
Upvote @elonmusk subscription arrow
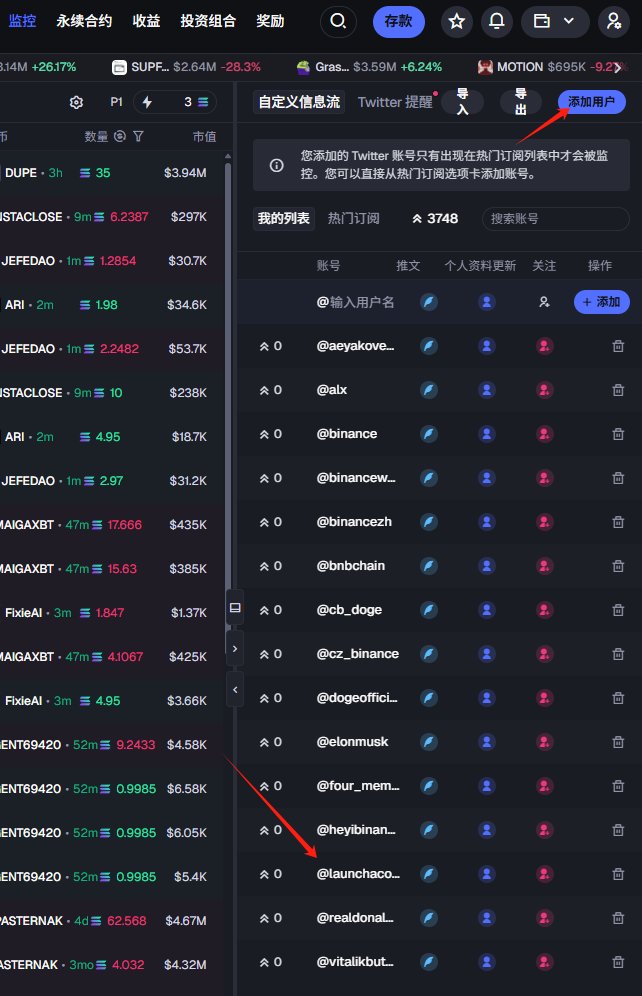pos(264,742)
